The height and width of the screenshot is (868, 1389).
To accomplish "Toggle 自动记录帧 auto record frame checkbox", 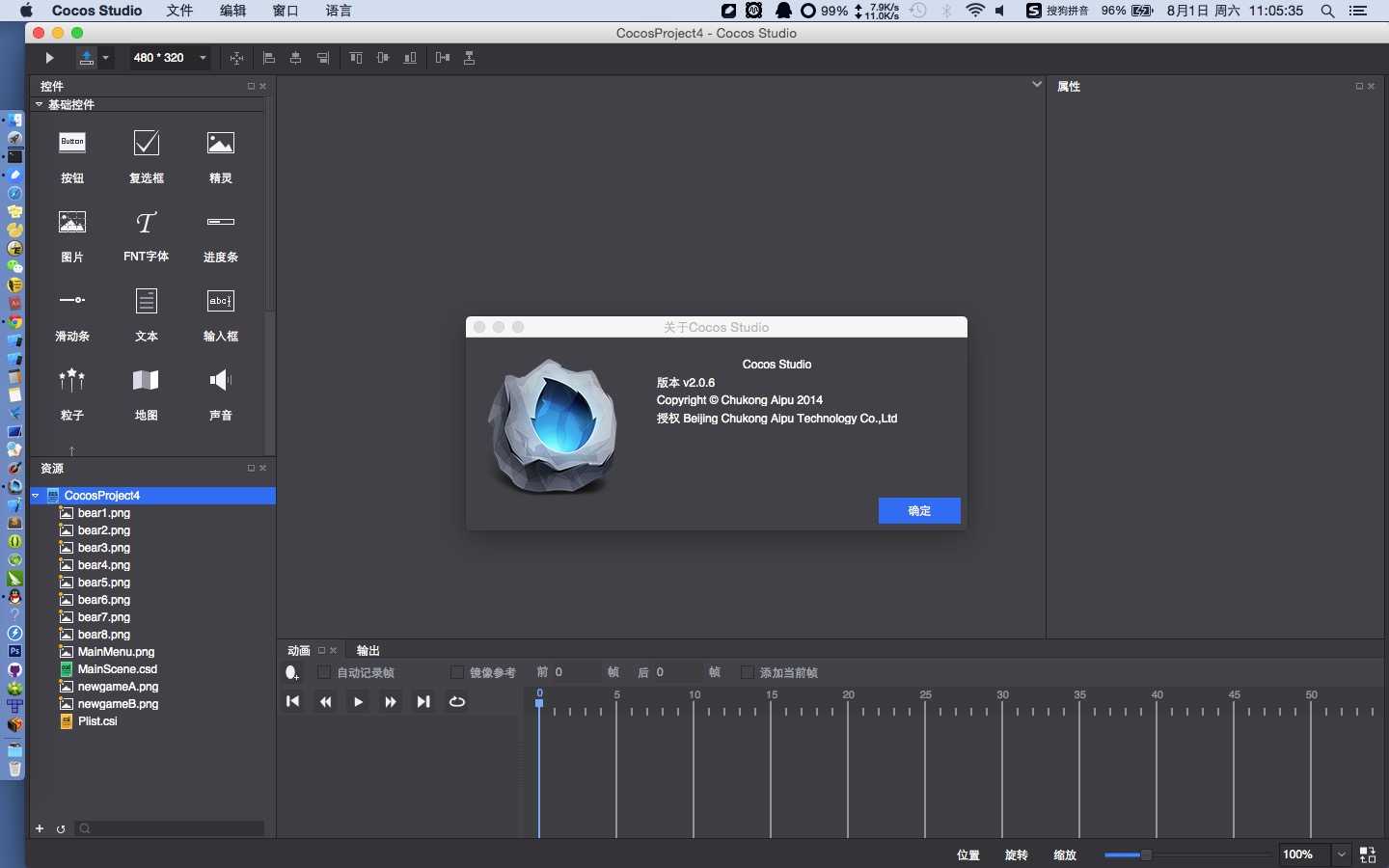I will tap(324, 672).
